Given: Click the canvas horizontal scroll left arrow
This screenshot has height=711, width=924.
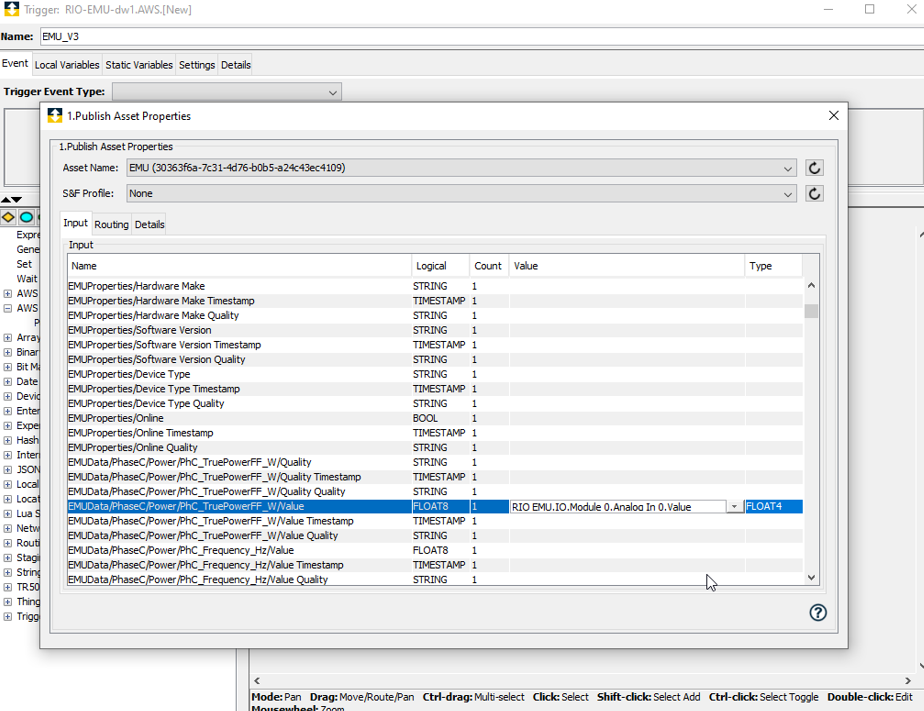Looking at the screenshot, I should pos(257,680).
